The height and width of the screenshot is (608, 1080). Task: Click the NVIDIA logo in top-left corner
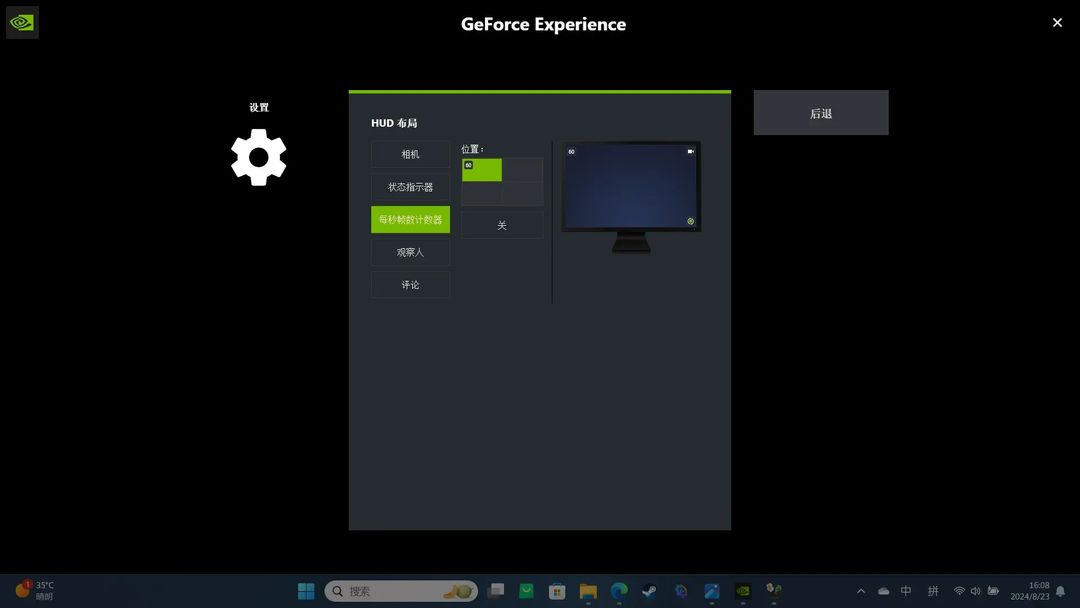coord(22,23)
